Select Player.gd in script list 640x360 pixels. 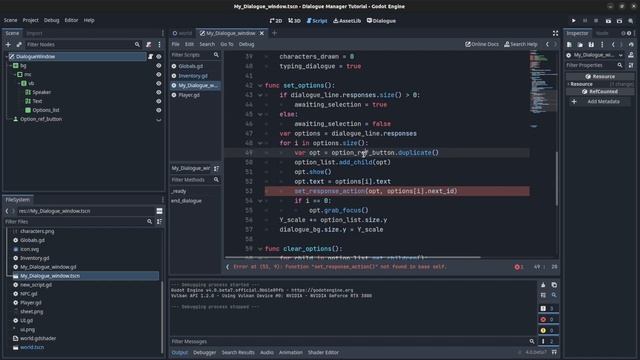[x=189, y=95]
